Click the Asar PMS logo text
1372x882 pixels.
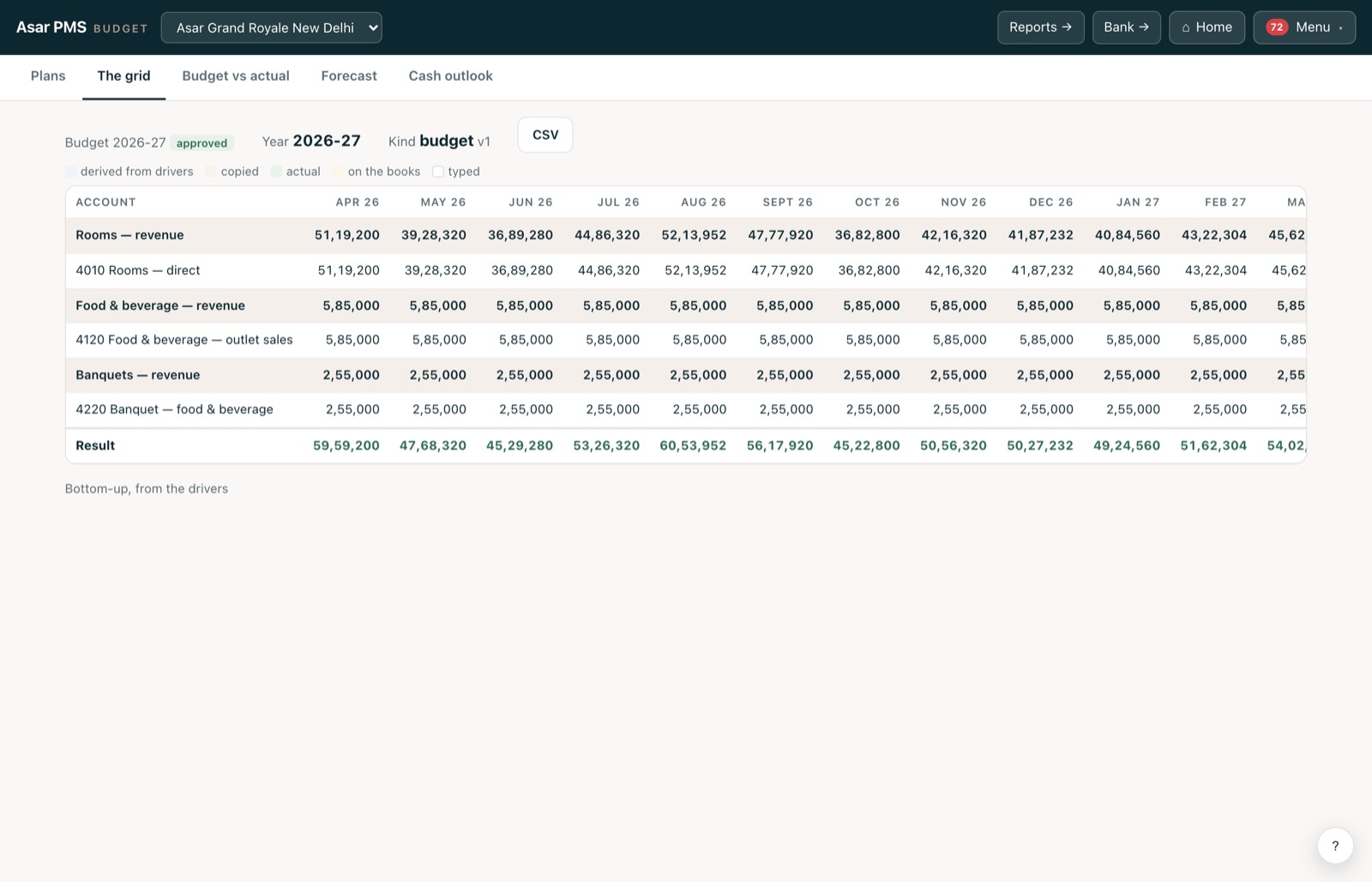51,27
